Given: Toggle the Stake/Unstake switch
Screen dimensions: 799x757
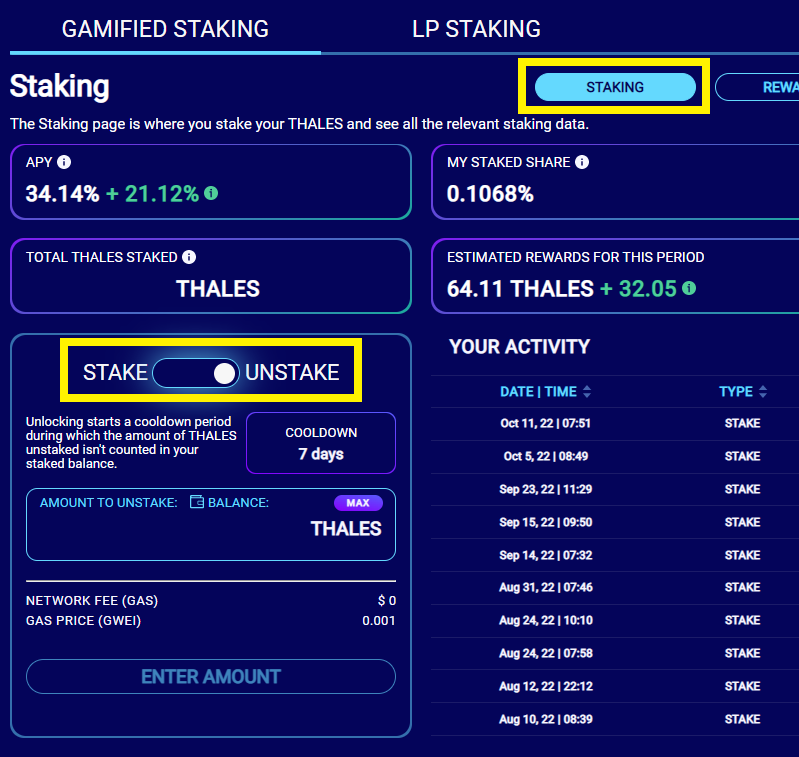Looking at the screenshot, I should [196, 373].
